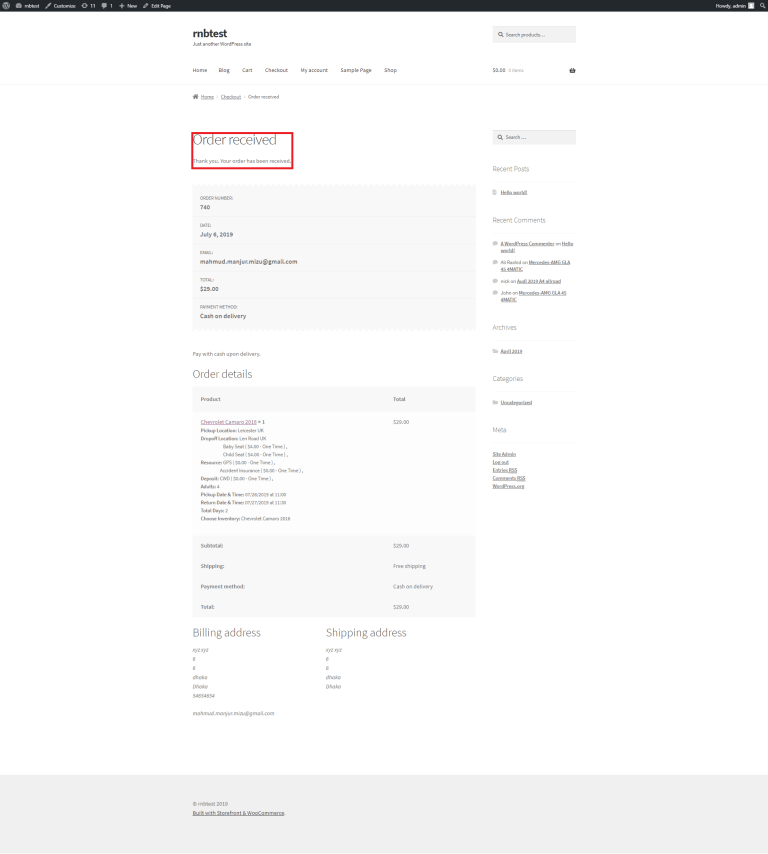Viewport: 768px width, 854px height.
Task: Open the Howdy, admin account menu
Action: [735, 5]
